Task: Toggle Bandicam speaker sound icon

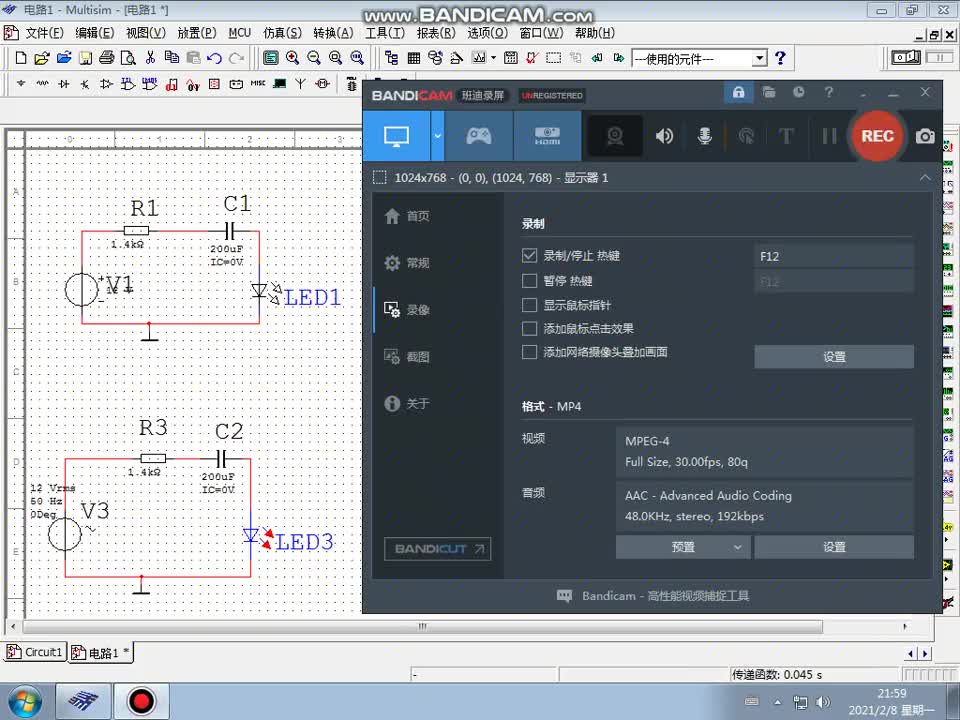Action: [x=664, y=136]
